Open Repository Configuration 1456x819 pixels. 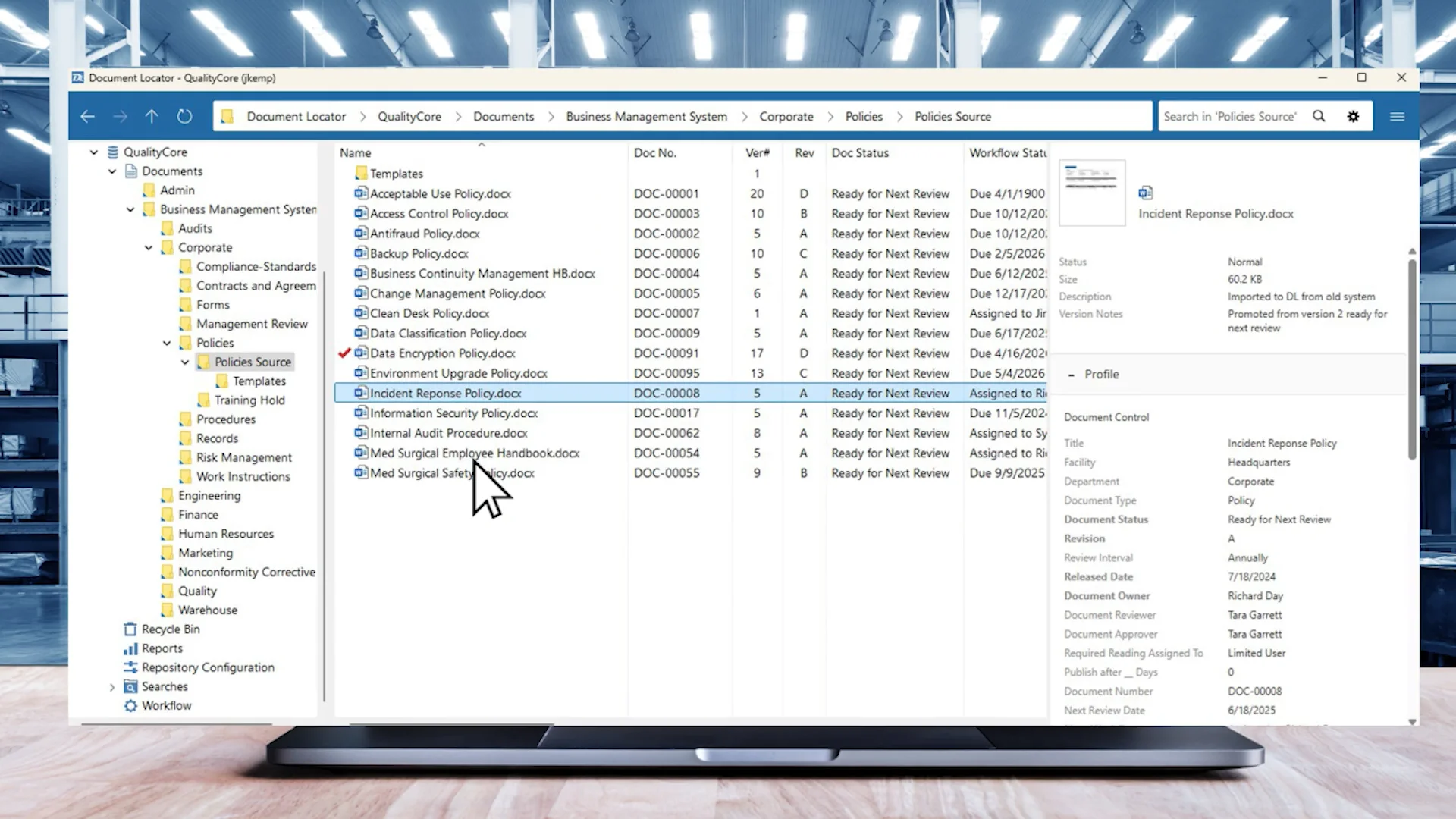[208, 667]
